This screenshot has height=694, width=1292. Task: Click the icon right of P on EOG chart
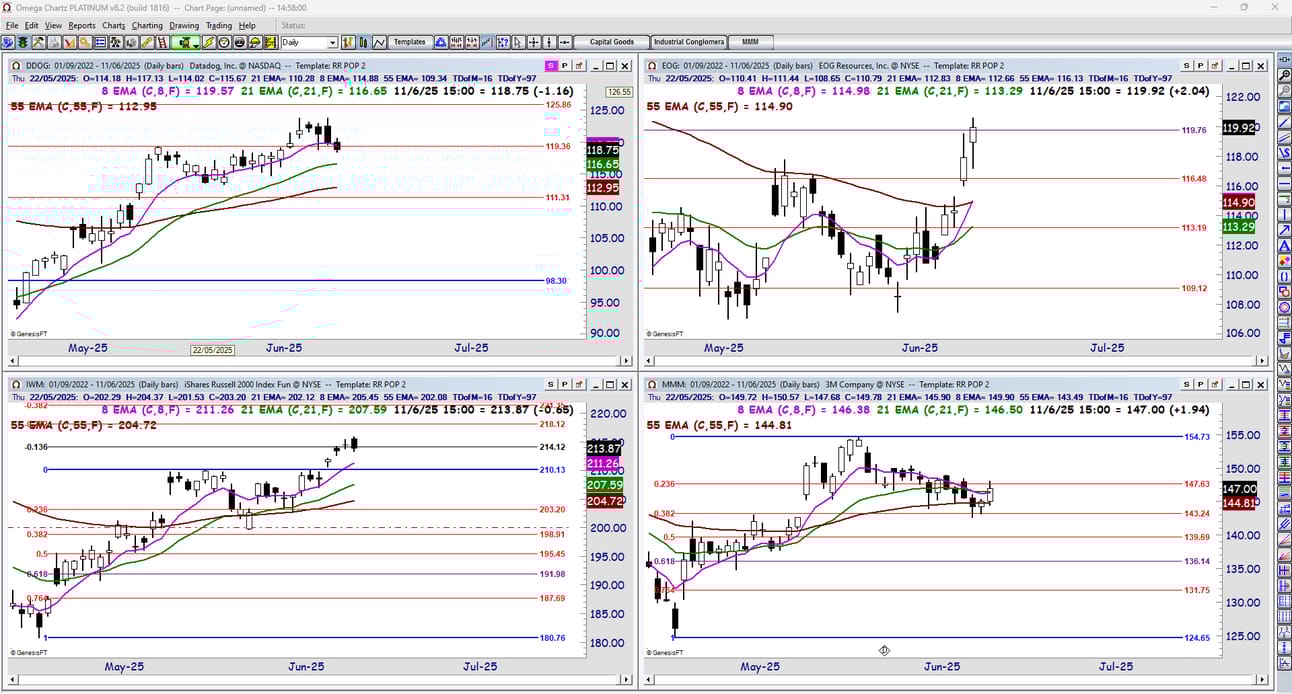[x=1215, y=66]
